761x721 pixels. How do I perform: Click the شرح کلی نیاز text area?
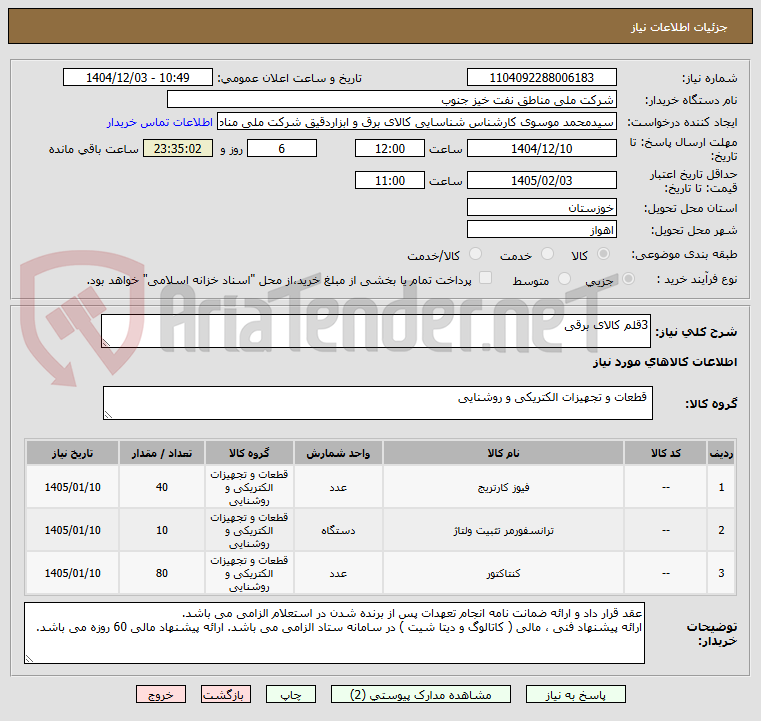coord(376,331)
